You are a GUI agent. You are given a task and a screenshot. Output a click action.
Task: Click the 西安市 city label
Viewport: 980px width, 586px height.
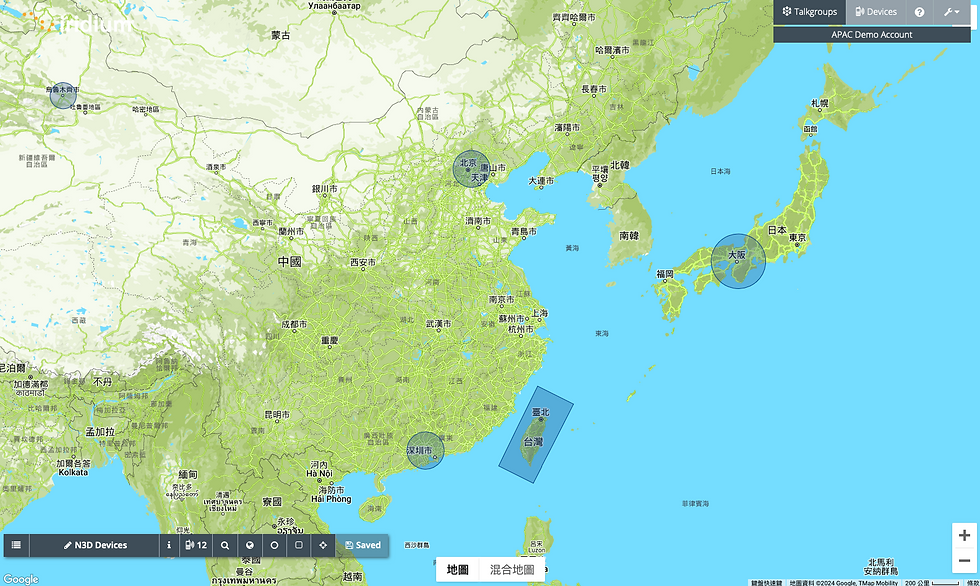point(363,263)
